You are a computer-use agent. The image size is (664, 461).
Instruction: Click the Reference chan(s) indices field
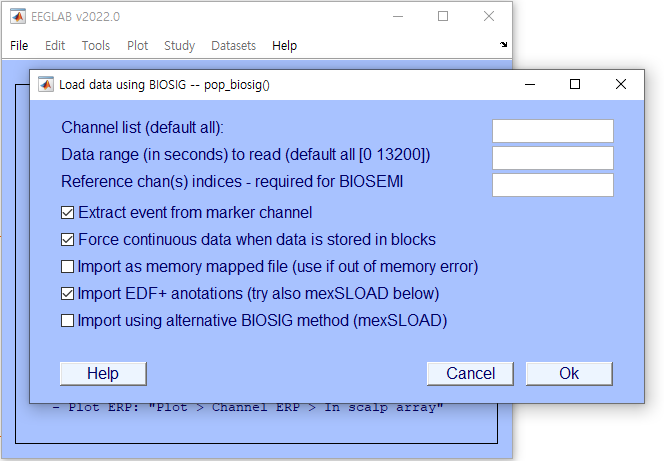pos(553,185)
